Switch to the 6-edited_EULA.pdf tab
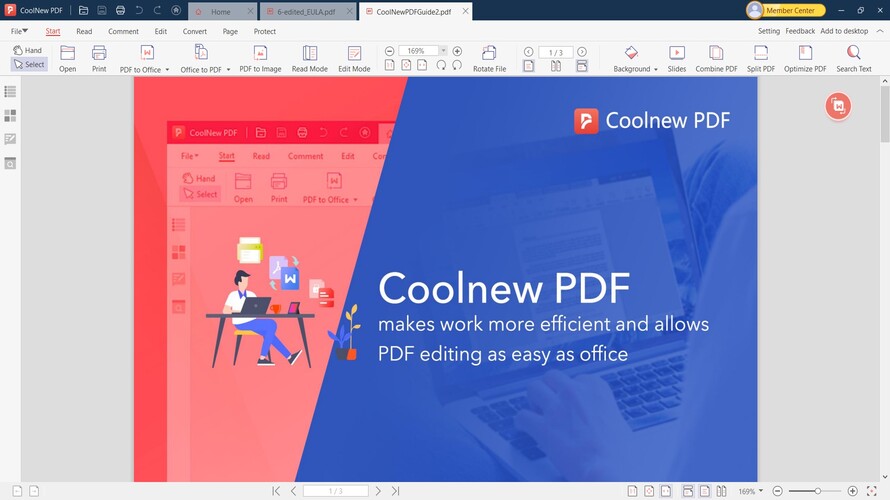This screenshot has width=890, height=500. (306, 12)
